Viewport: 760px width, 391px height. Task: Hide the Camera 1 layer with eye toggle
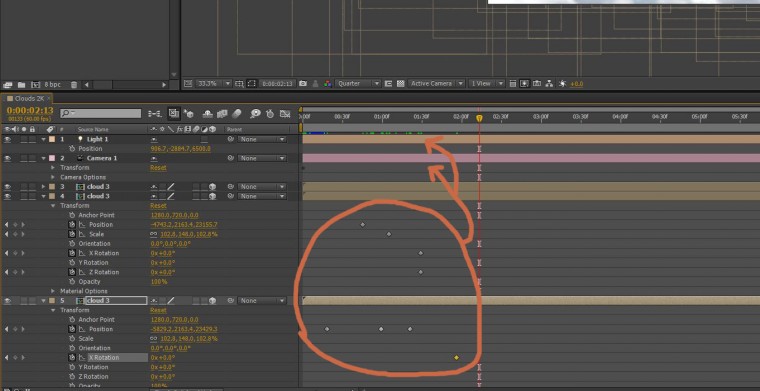pos(8,158)
